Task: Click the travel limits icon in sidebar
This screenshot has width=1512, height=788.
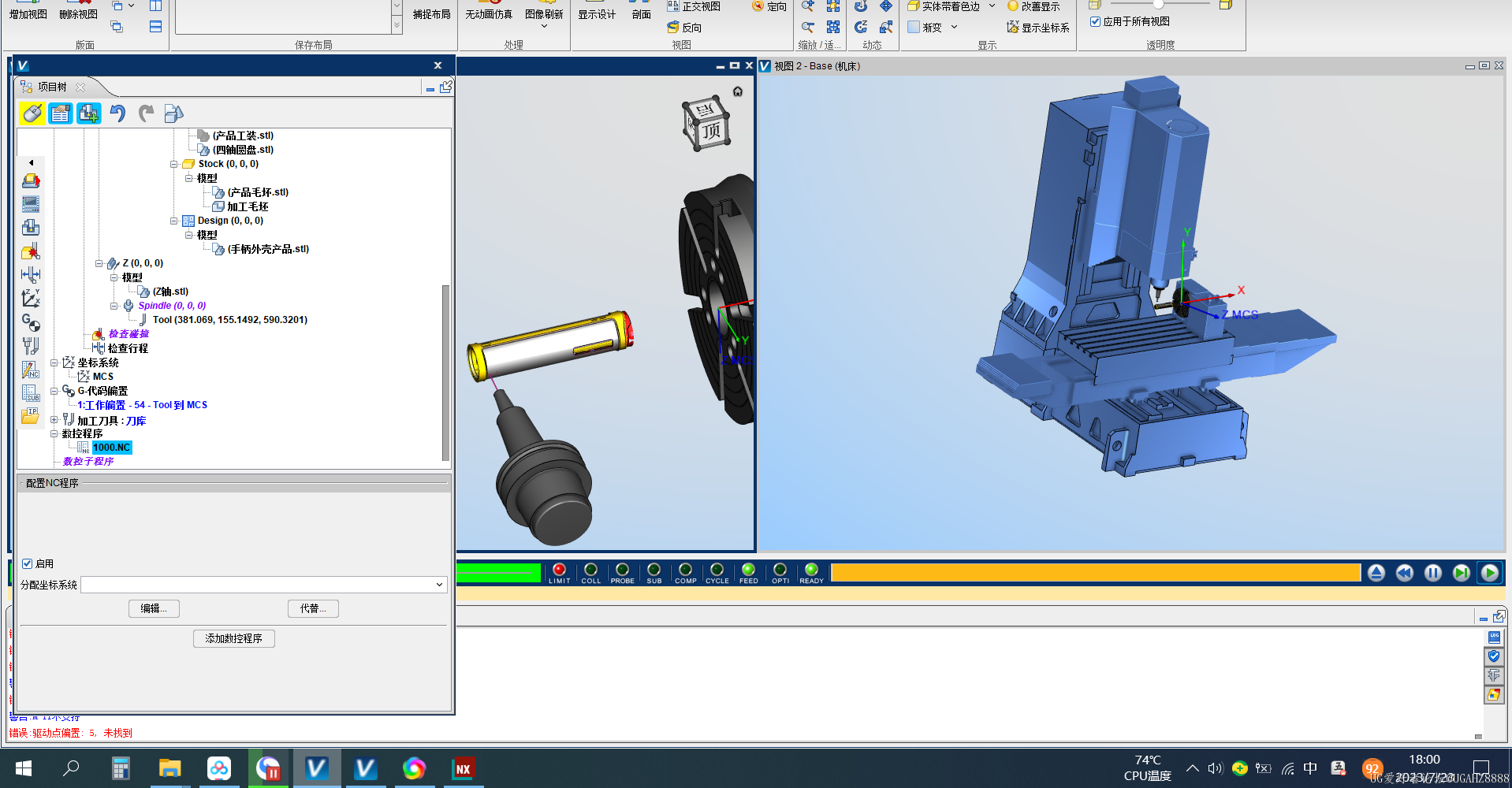Action: (x=31, y=275)
